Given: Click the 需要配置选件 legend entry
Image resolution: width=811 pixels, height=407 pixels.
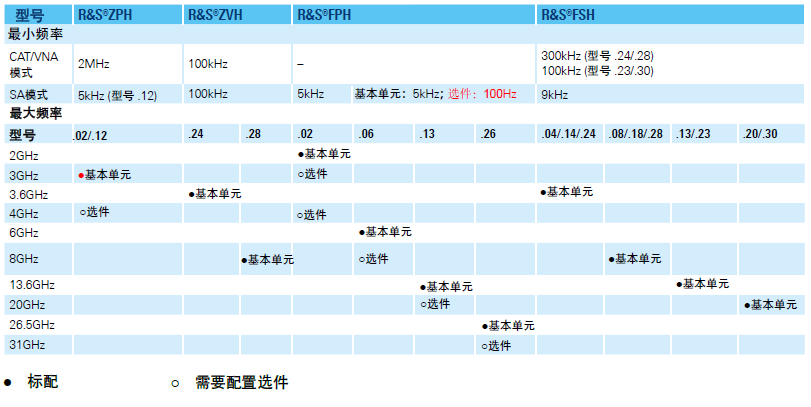Looking at the screenshot, I should pos(242,383).
